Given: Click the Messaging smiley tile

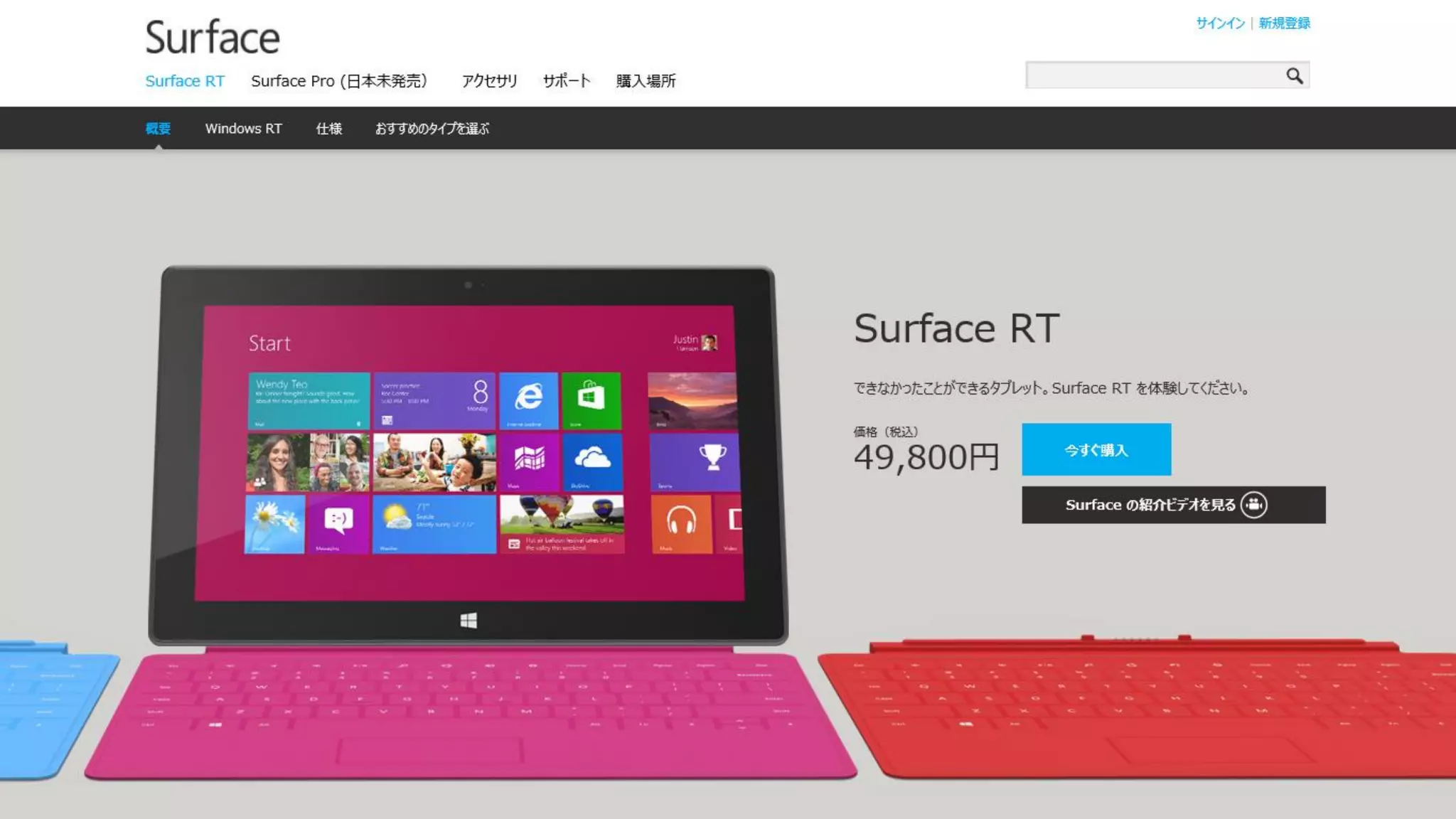Looking at the screenshot, I should (338, 524).
